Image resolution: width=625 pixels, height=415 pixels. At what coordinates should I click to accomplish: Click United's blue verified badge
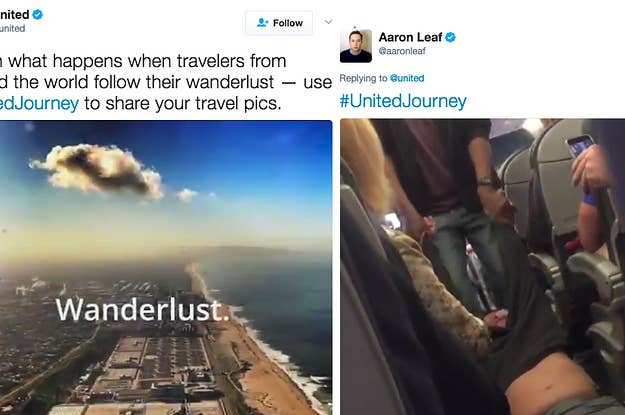[37, 15]
